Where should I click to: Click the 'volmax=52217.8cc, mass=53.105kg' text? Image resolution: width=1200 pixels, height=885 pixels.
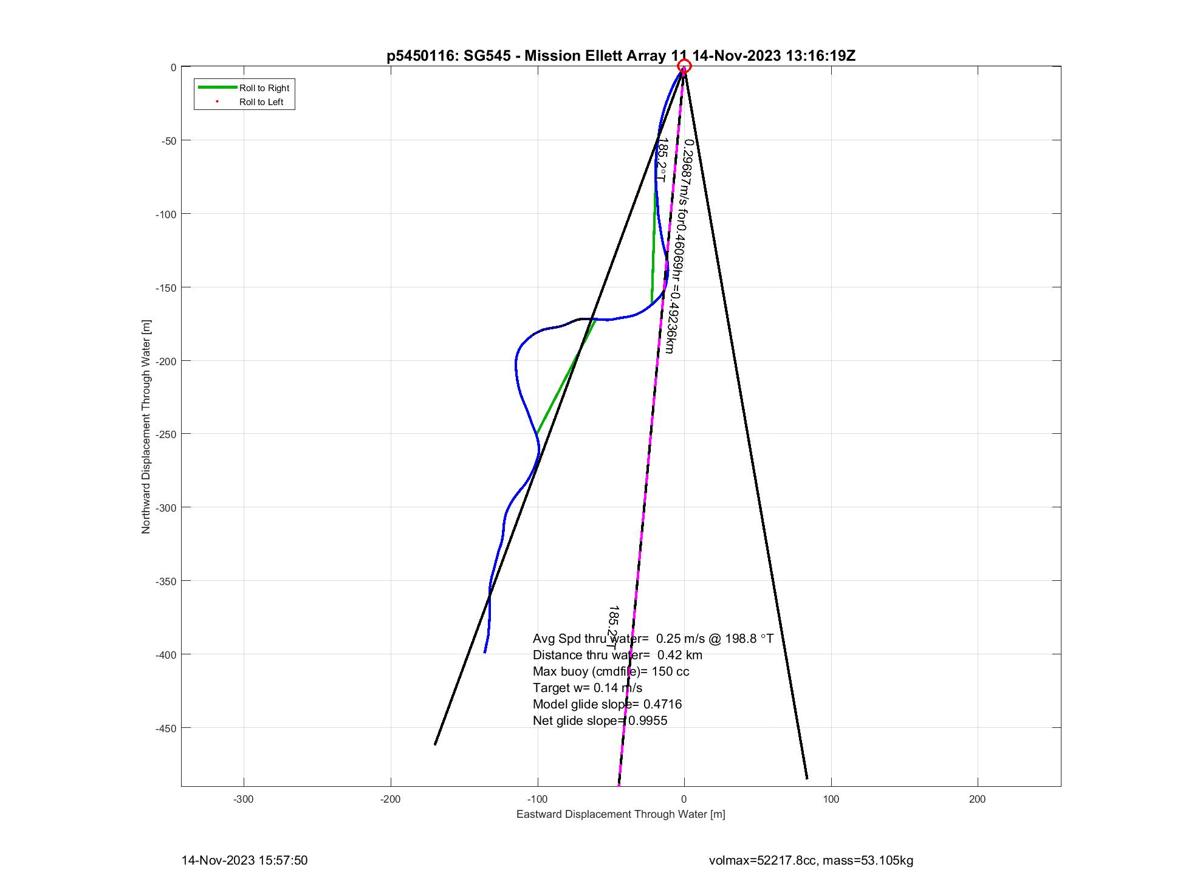[x=810, y=860]
